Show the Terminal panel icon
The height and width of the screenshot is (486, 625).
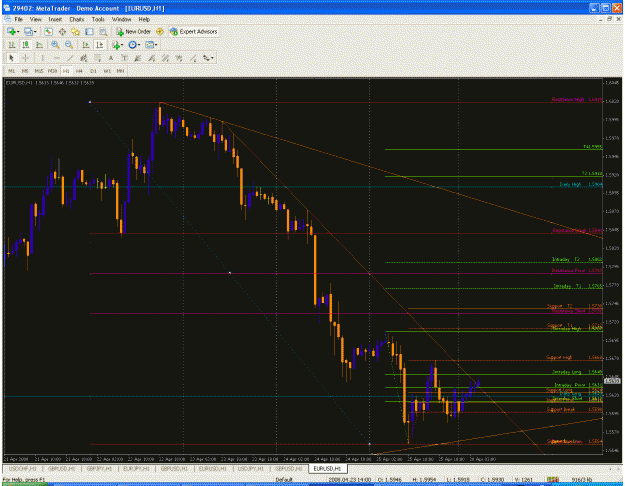pyautogui.click(x=89, y=31)
